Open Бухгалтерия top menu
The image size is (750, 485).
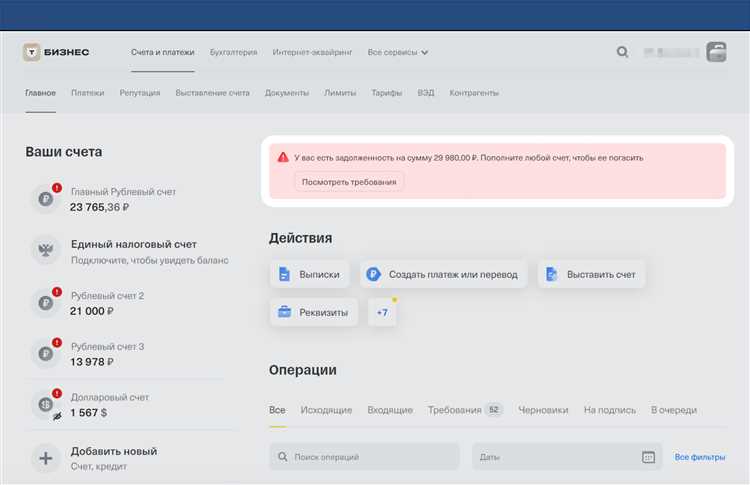point(233,52)
